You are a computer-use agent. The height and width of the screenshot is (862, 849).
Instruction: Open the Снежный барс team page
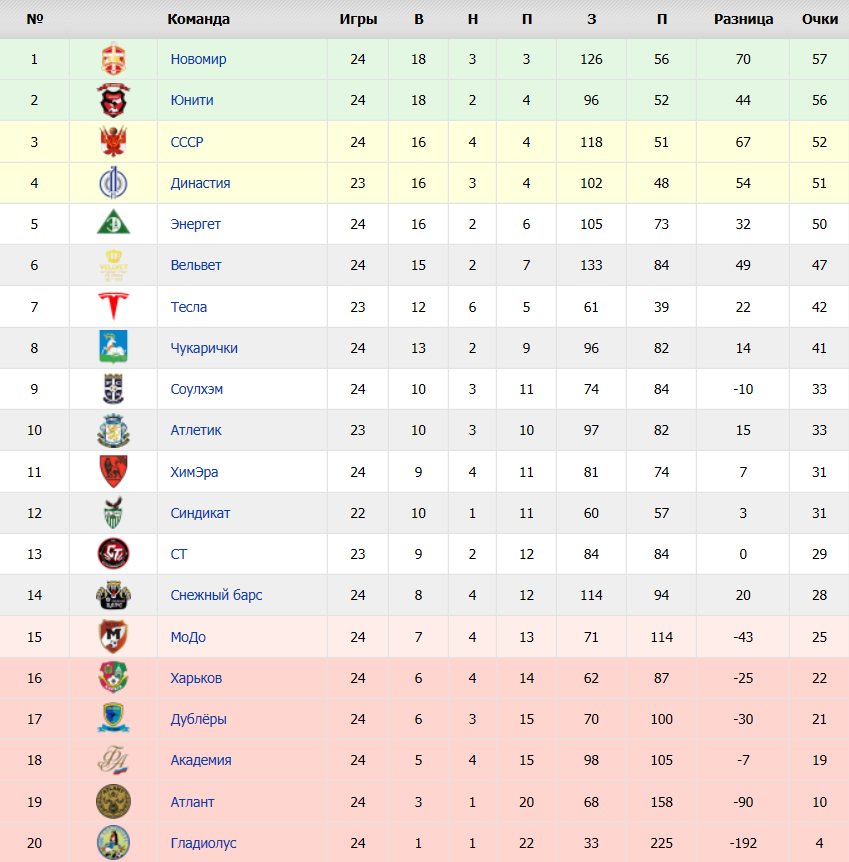(216, 595)
